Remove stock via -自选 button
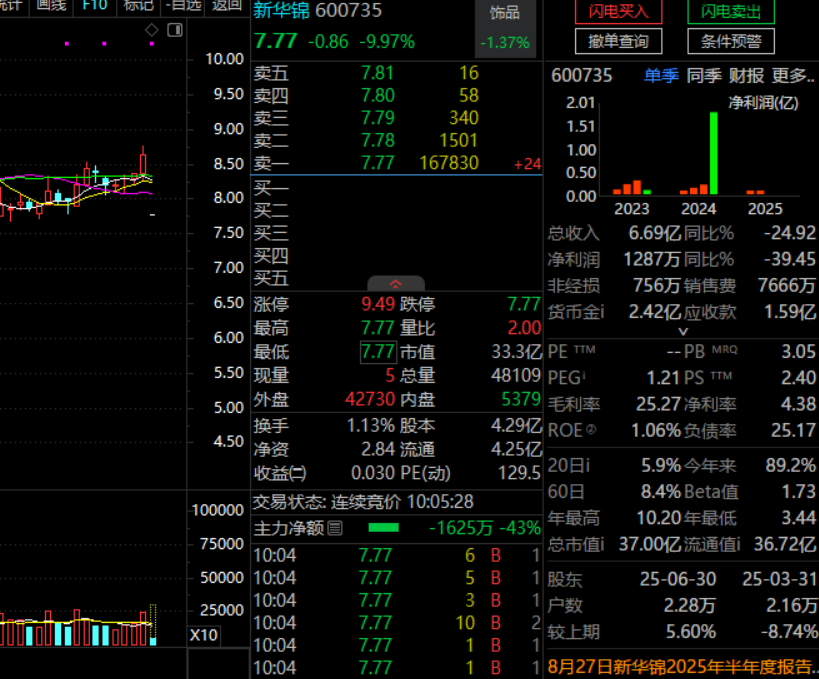This screenshot has height=679, width=819. tap(183, 6)
